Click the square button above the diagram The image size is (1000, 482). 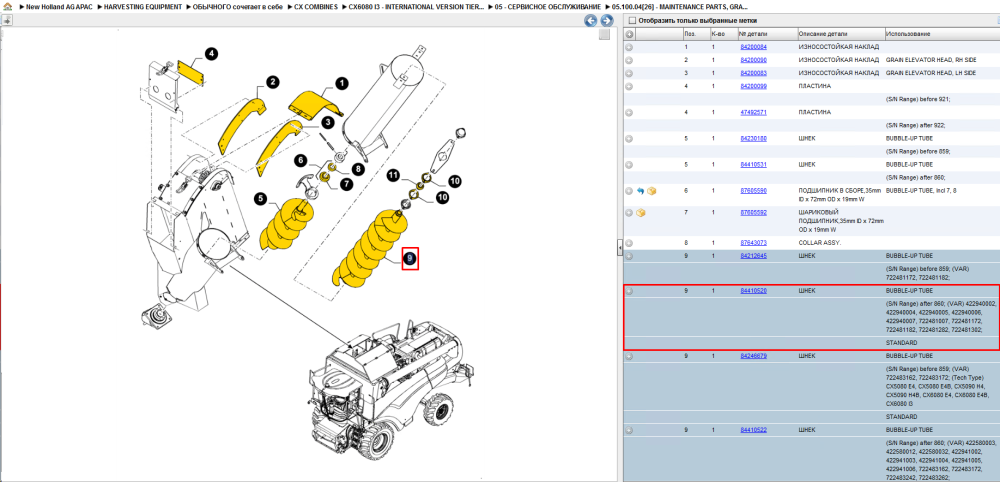tap(605, 34)
